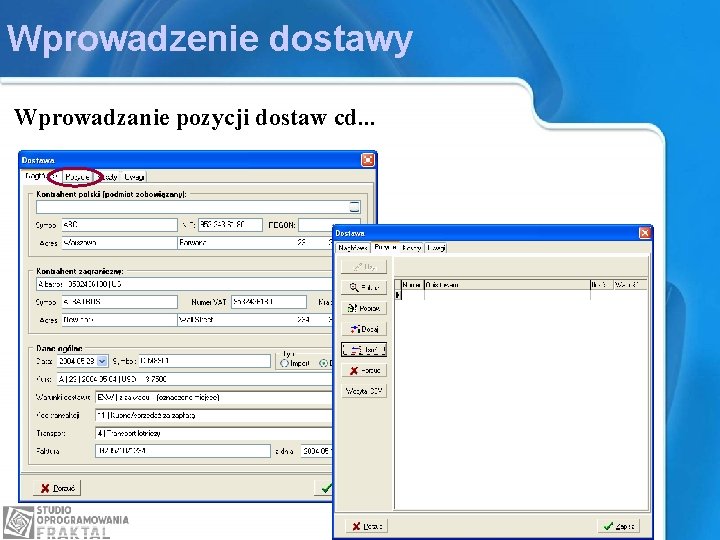The height and width of the screenshot is (540, 720).
Task: Click the circled Pozycje tab in the back window
Action: tap(77, 177)
